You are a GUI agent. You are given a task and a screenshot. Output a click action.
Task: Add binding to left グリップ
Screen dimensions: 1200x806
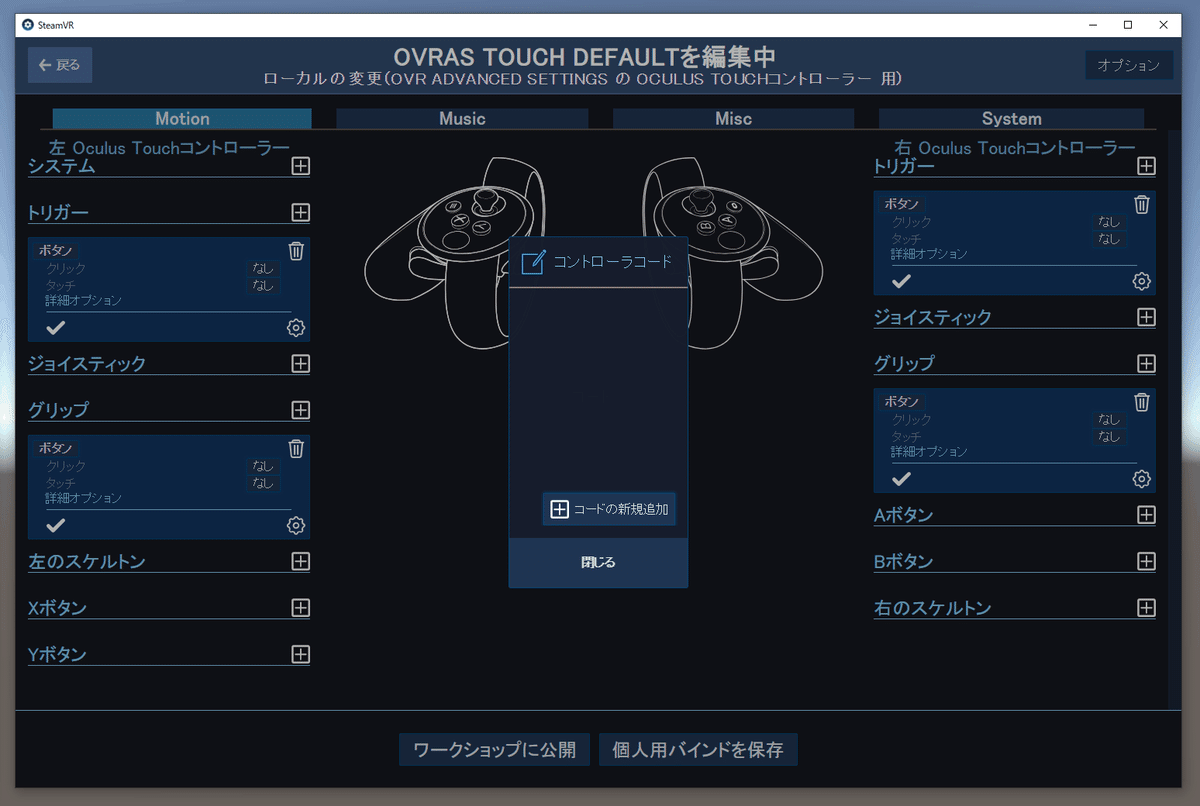click(300, 410)
